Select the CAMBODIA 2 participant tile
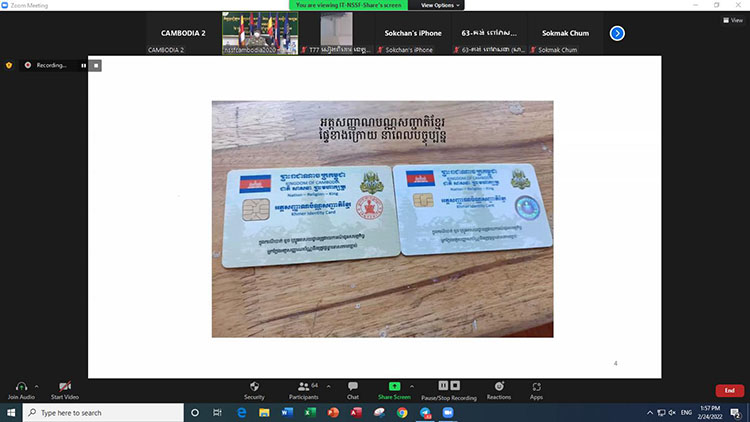 coord(183,33)
